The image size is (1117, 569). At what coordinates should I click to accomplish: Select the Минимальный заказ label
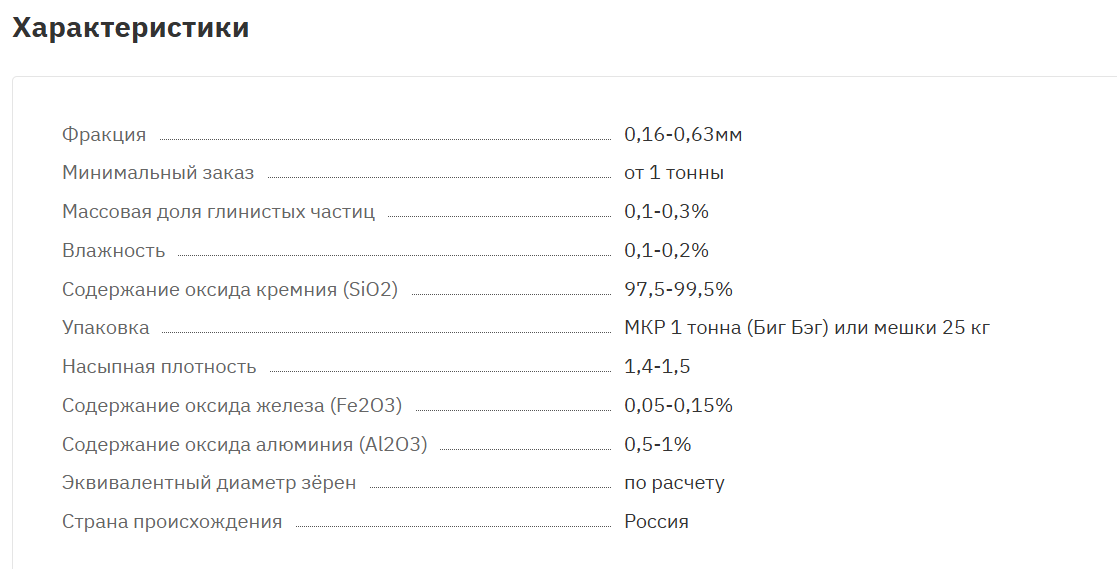coord(158,173)
